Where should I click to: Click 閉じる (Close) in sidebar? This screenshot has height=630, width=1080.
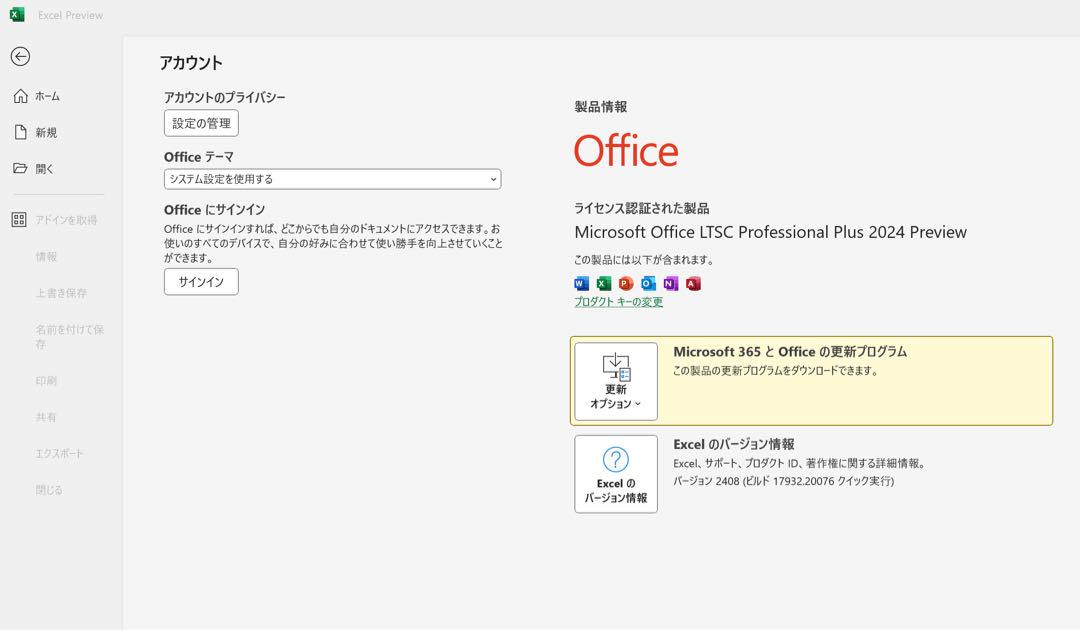pos(49,490)
